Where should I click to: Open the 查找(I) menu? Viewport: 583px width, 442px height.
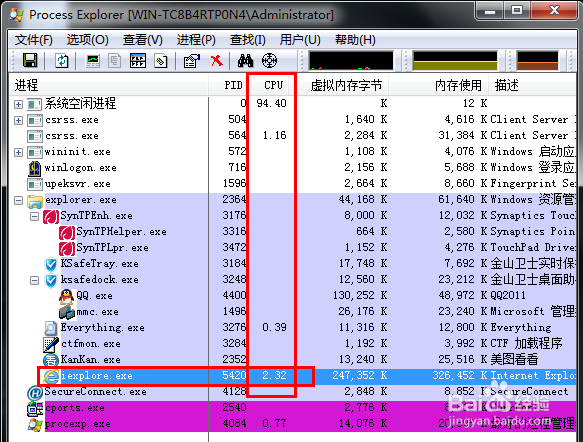[248, 40]
